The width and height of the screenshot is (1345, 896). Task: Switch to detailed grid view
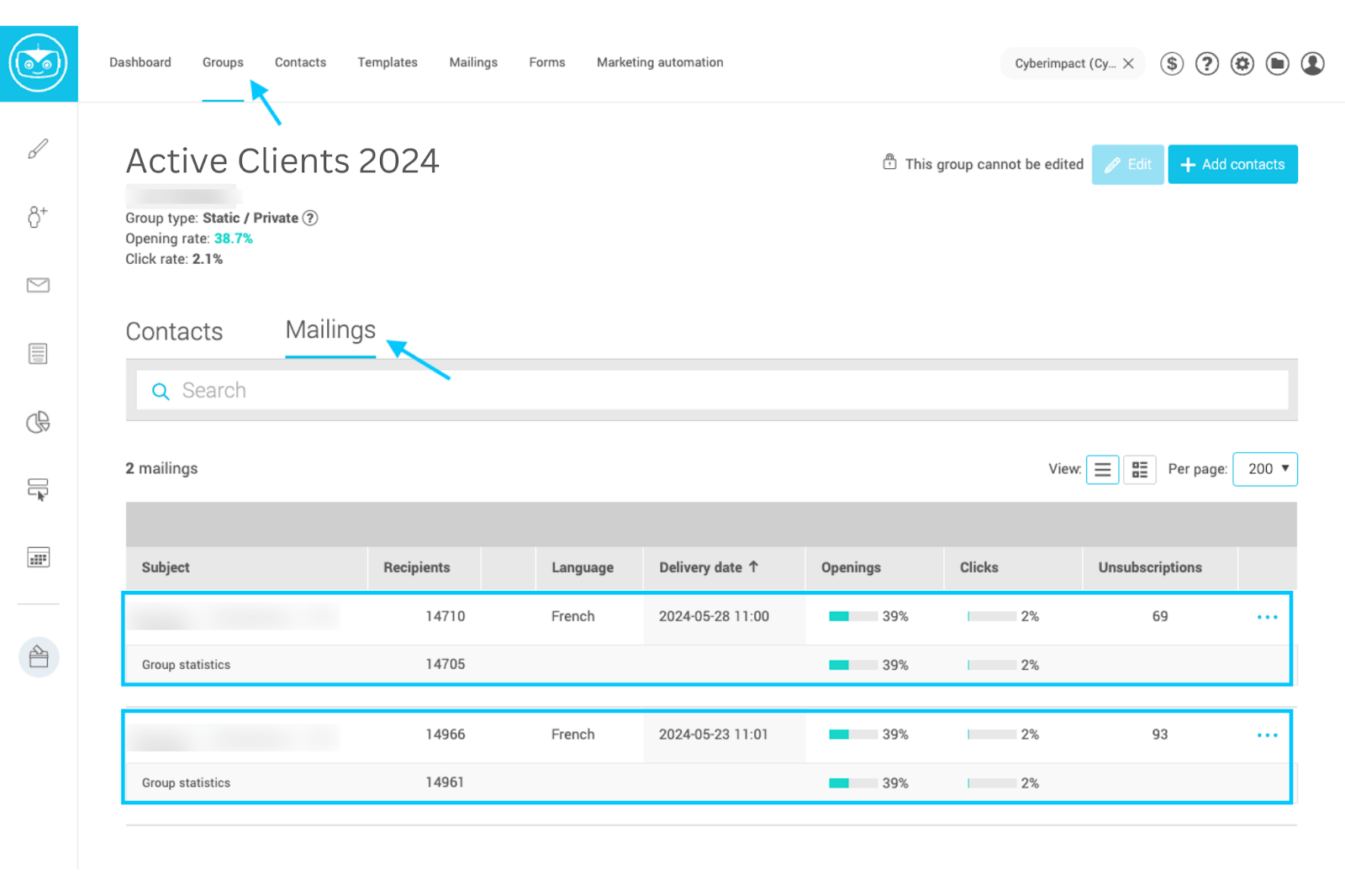point(1140,469)
